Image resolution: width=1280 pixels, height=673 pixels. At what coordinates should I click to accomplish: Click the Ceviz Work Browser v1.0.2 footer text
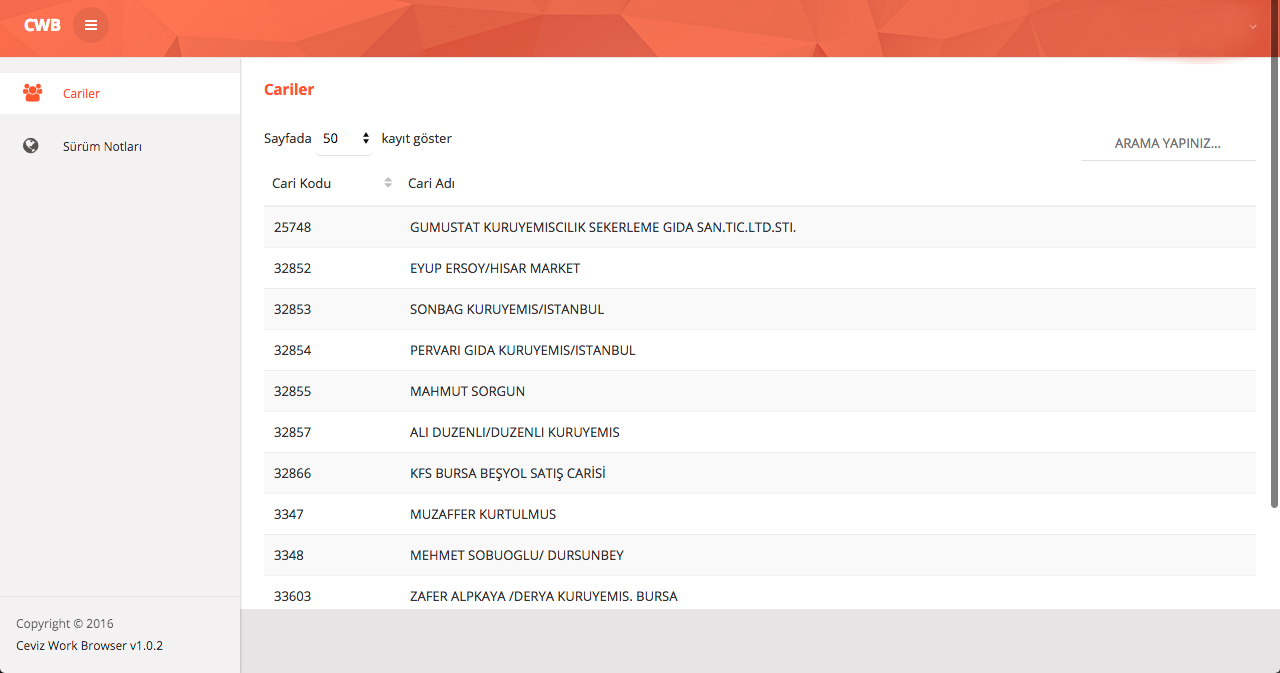click(89, 645)
